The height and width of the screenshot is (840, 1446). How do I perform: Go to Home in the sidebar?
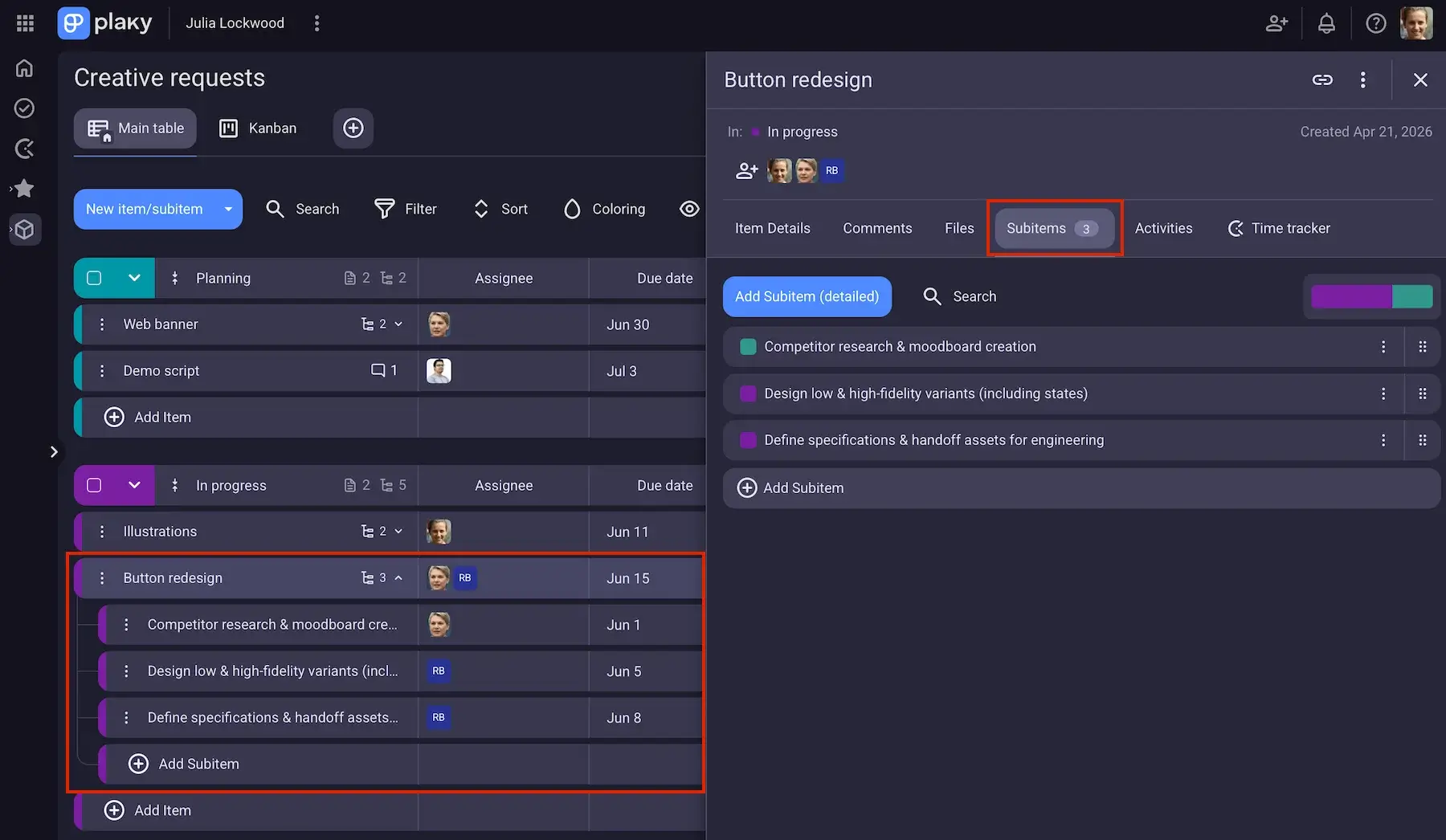click(x=25, y=68)
